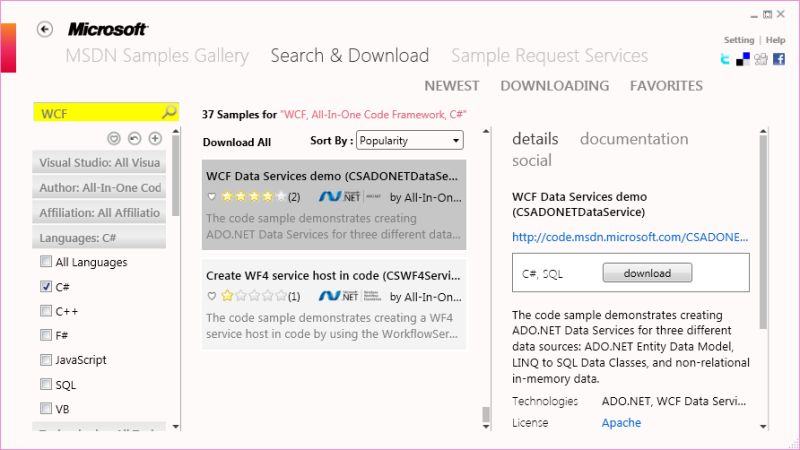Select the Search & Download tab
This screenshot has height=450, width=800.
point(349,56)
